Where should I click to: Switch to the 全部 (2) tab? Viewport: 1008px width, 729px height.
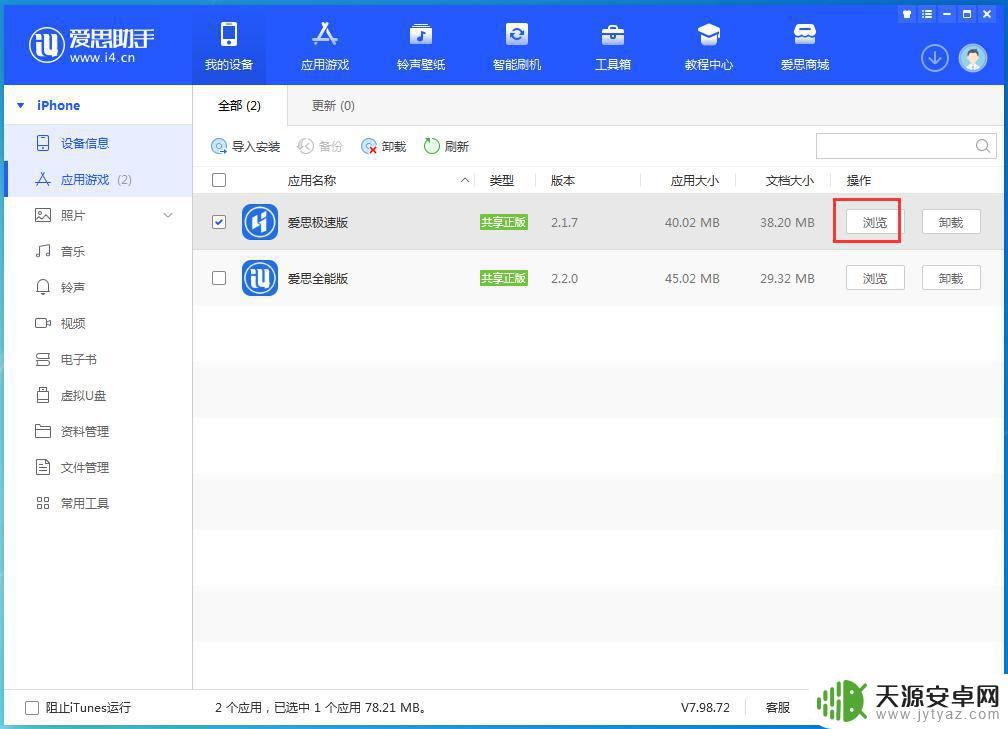pos(239,105)
